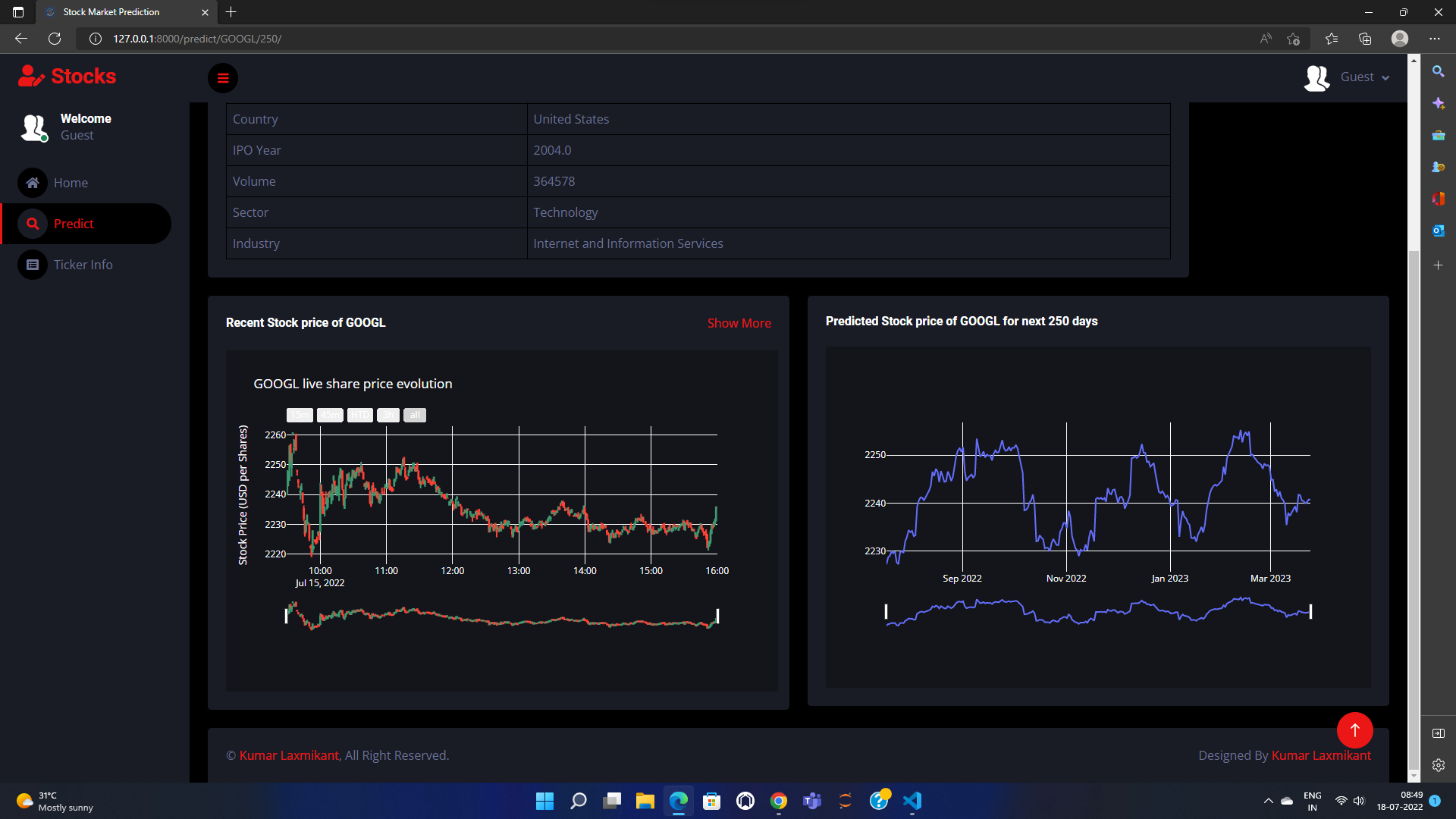The width and height of the screenshot is (1456, 819).
Task: Show hidden system tray icons chevron
Action: 1268,801
